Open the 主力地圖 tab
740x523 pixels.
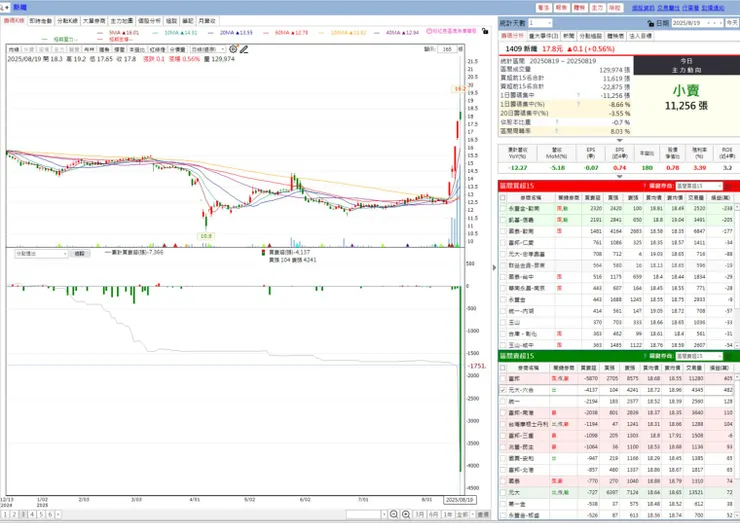pyautogui.click(x=122, y=21)
